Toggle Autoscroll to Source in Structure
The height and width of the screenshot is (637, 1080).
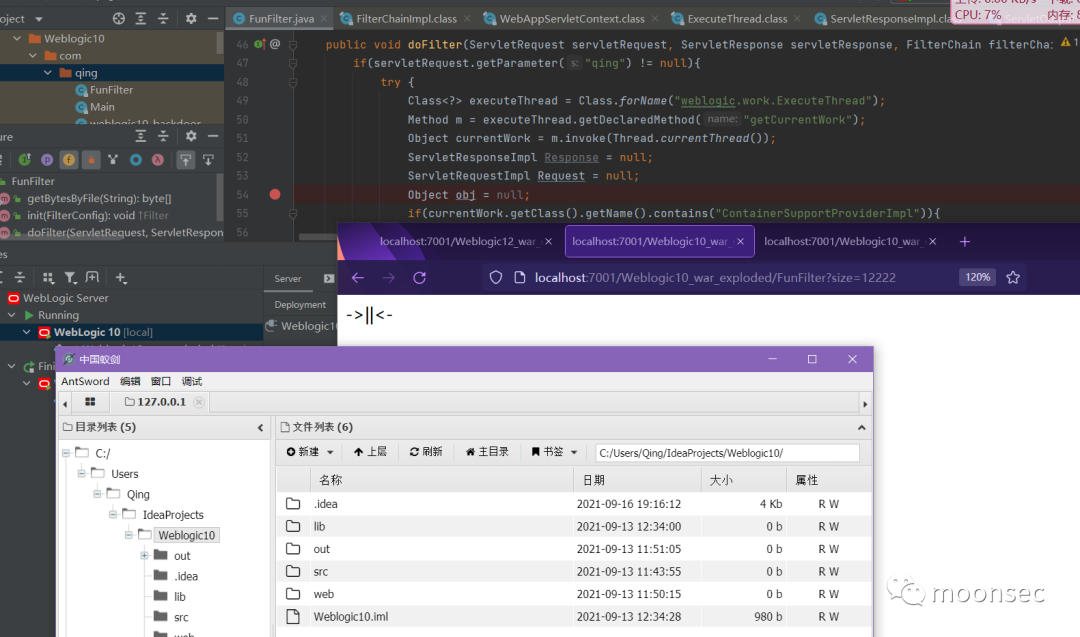pyautogui.click(x=186, y=160)
